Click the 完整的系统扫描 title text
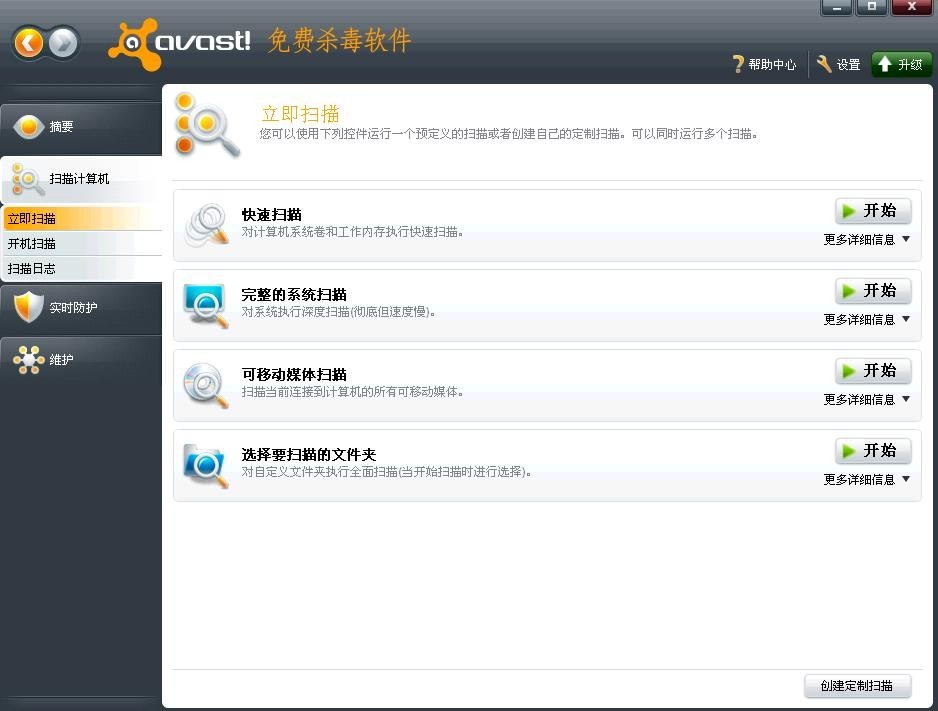The image size is (938, 711). click(294, 295)
